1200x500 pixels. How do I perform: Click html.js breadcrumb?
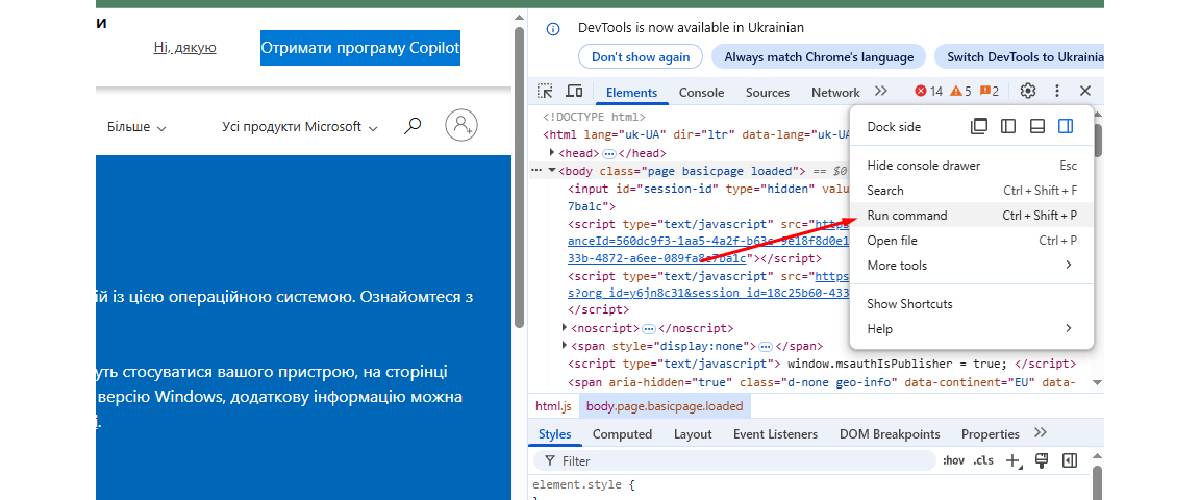click(553, 406)
